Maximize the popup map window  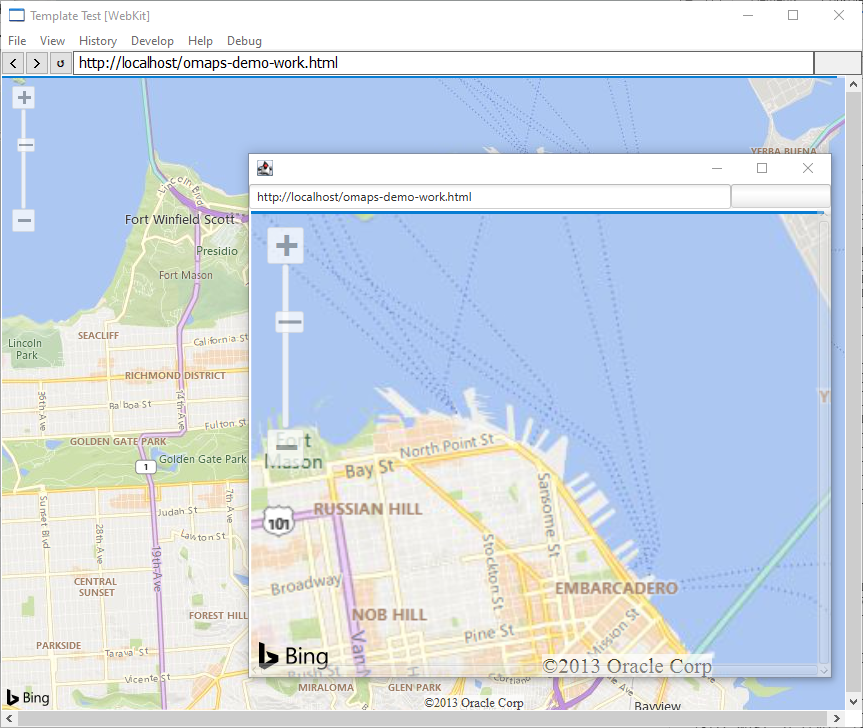coord(762,168)
